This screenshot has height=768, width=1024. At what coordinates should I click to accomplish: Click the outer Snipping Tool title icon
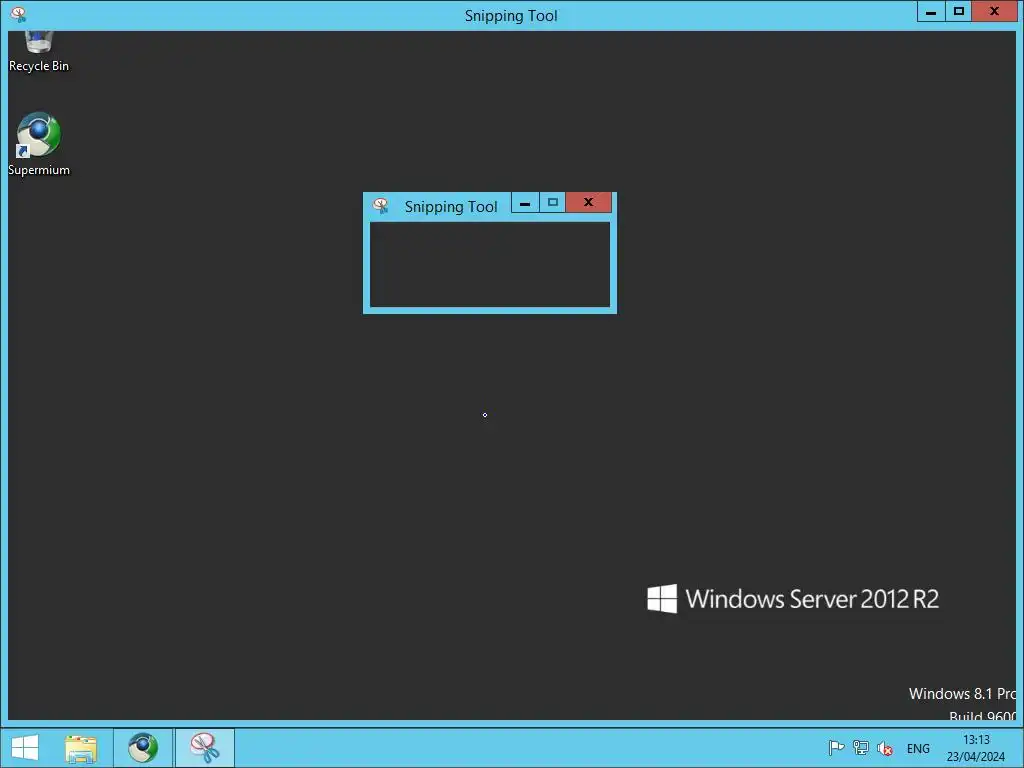[18, 14]
